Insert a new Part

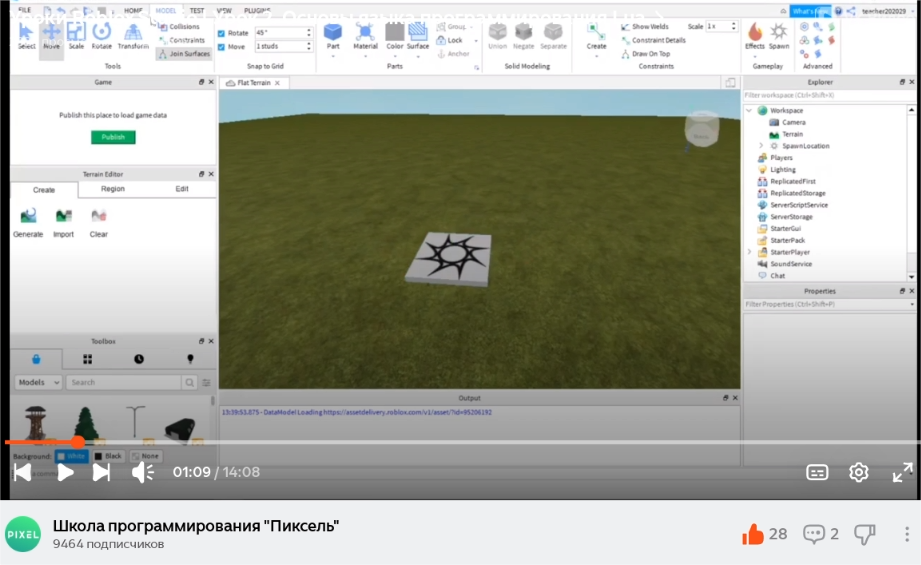333,36
